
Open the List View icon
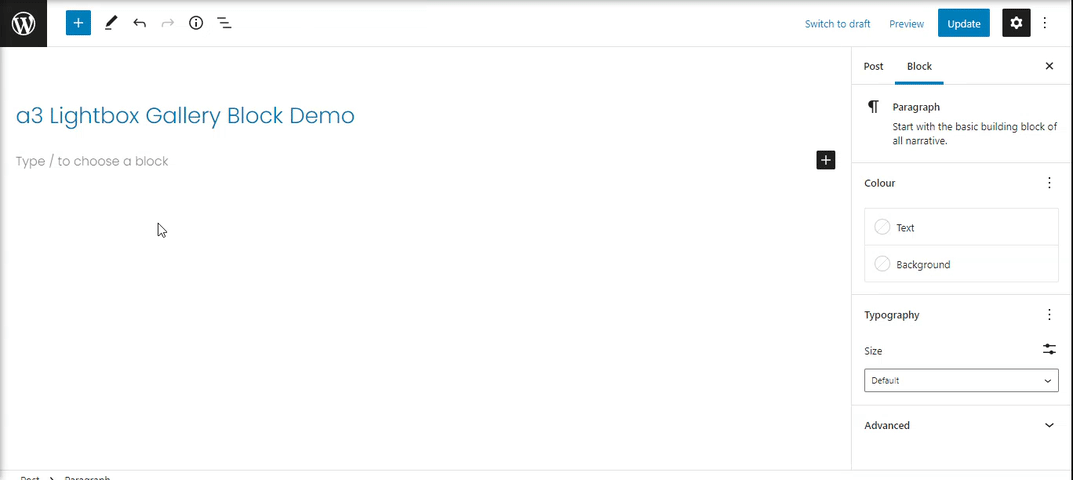(224, 23)
